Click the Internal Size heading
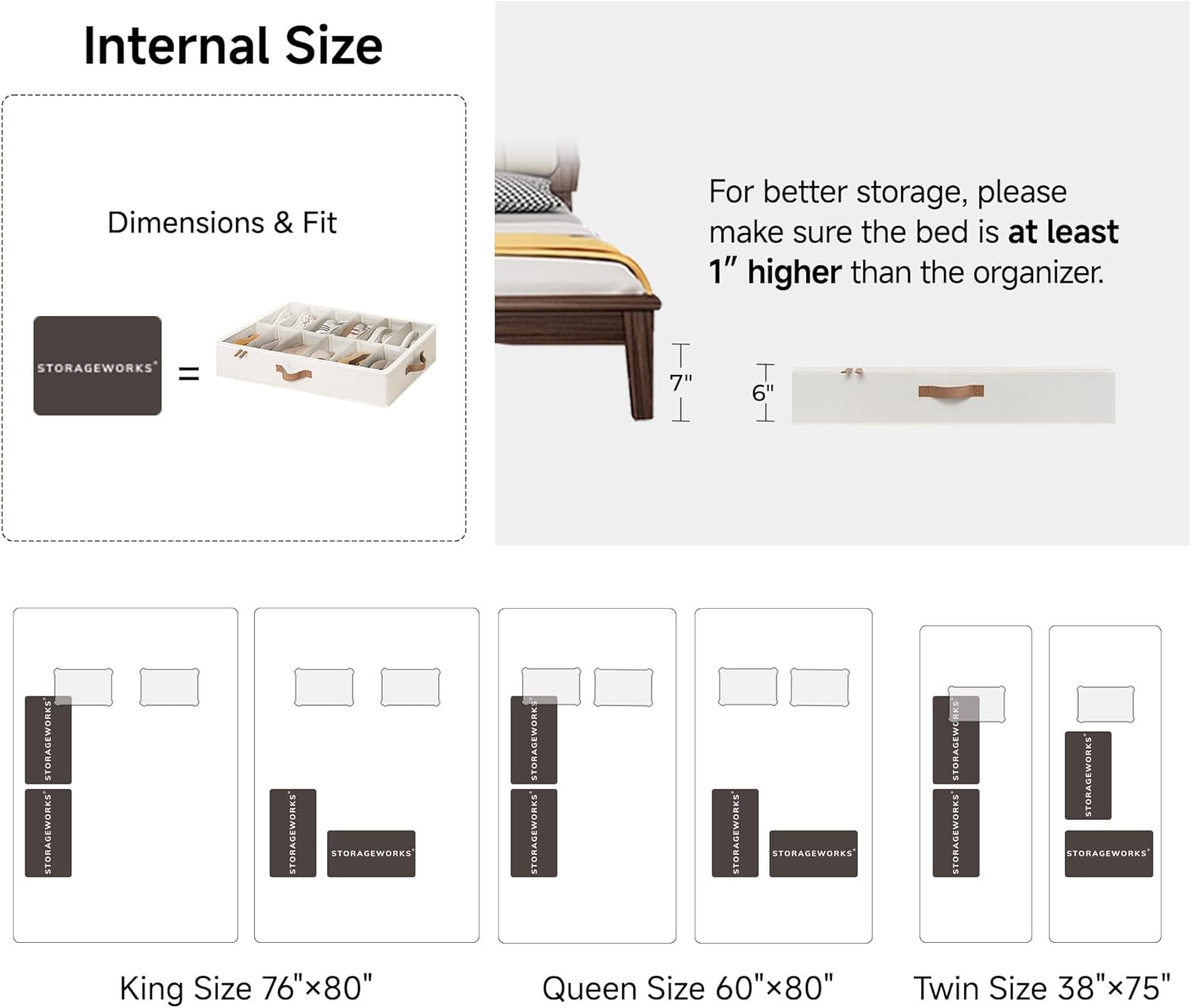The image size is (1191, 1008). coord(233,45)
